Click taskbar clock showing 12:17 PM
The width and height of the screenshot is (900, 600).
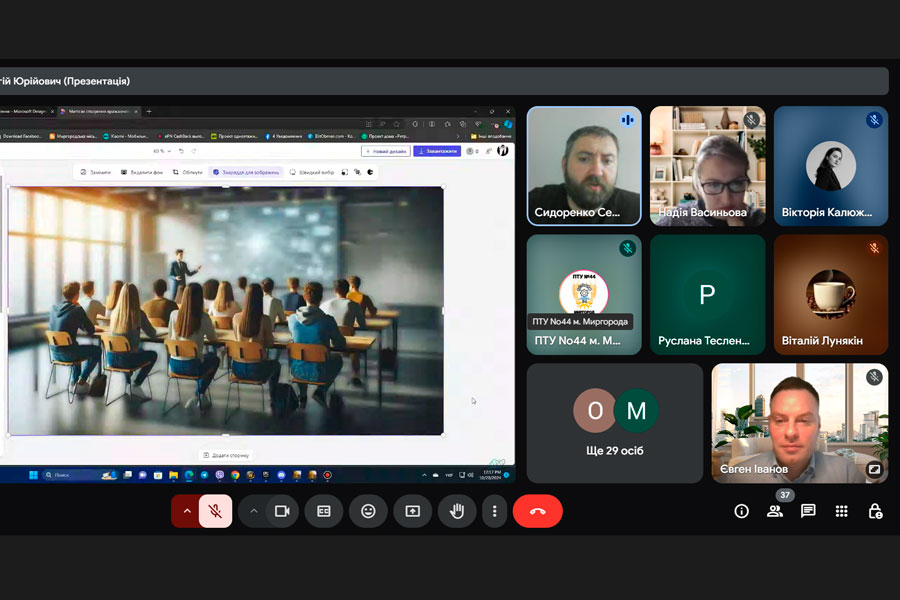click(x=490, y=475)
